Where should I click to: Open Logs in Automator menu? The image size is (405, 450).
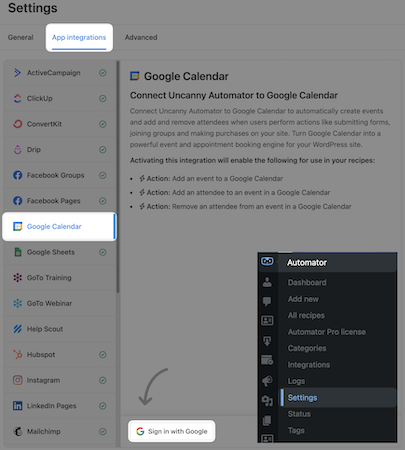coord(296,381)
